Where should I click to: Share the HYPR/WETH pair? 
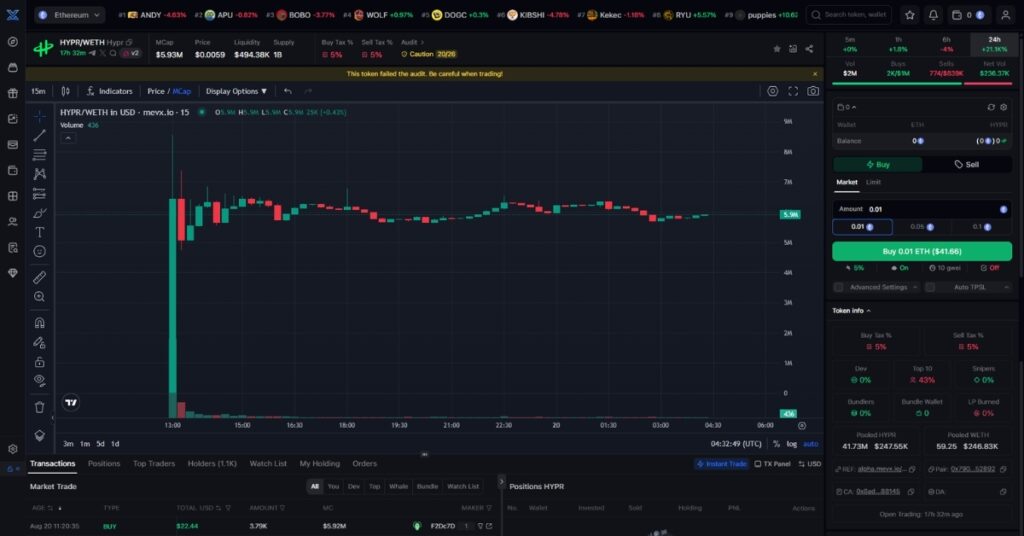pyautogui.click(x=809, y=49)
